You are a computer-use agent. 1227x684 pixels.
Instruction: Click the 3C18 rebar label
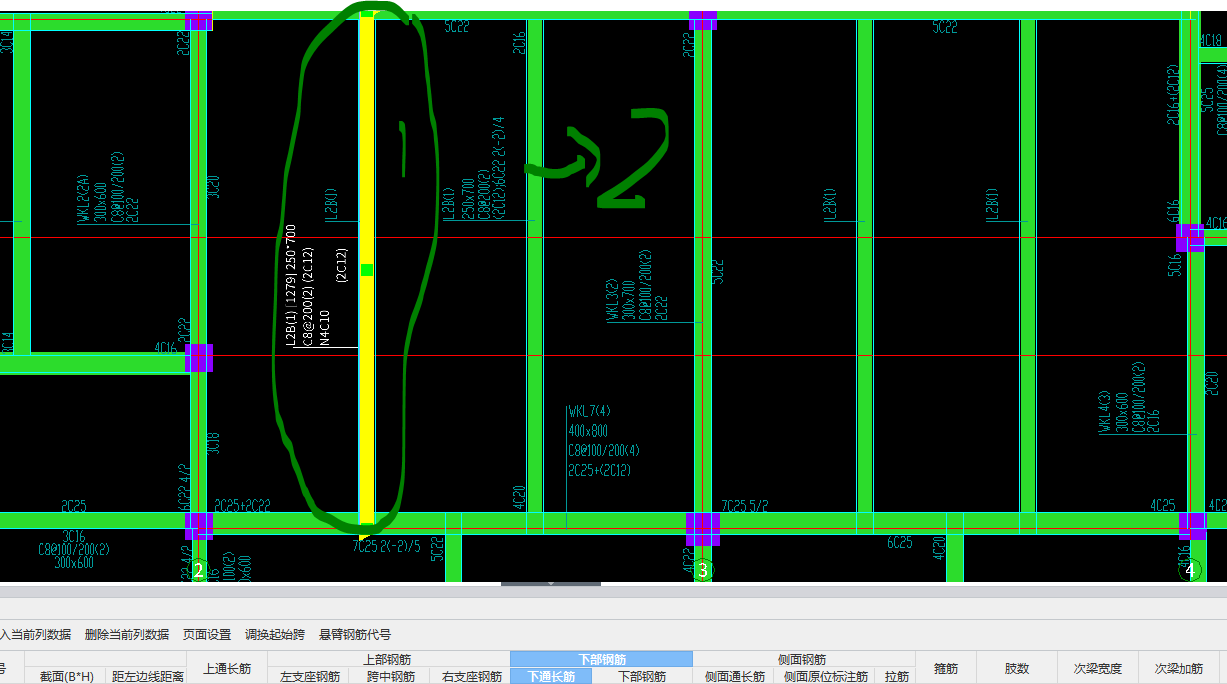point(213,444)
